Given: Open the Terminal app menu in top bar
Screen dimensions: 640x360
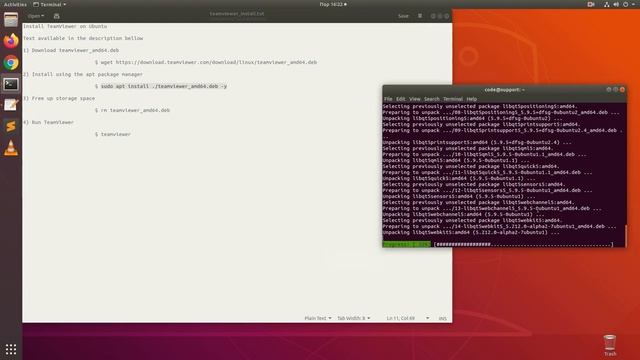Looking at the screenshot, I should [x=49, y=4].
